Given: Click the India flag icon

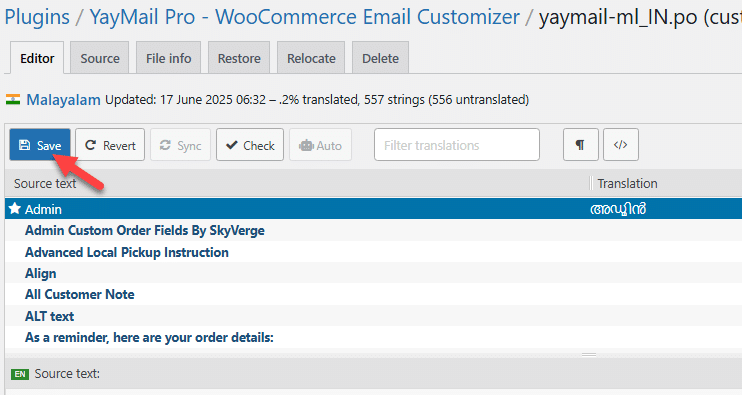Looking at the screenshot, I should pyautogui.click(x=13, y=99).
